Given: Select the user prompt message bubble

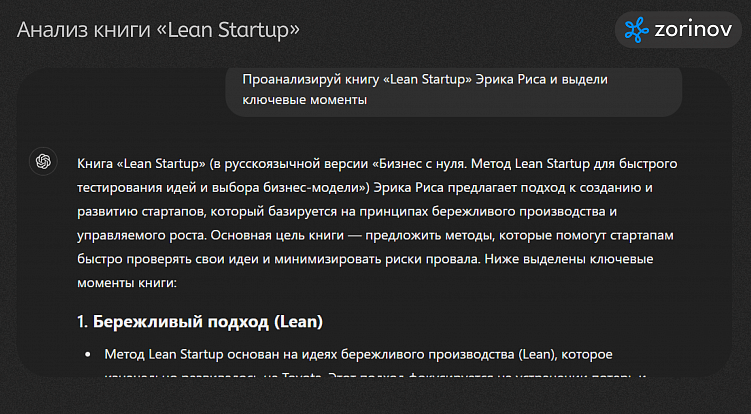Looking at the screenshot, I should click(453, 89).
